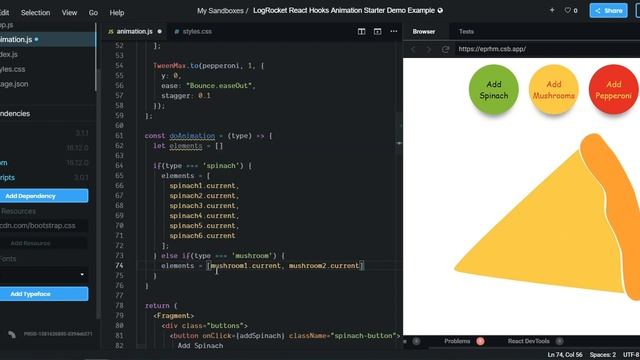The image size is (640, 360).
Task: Click the blue Share button
Action: coord(608,11)
